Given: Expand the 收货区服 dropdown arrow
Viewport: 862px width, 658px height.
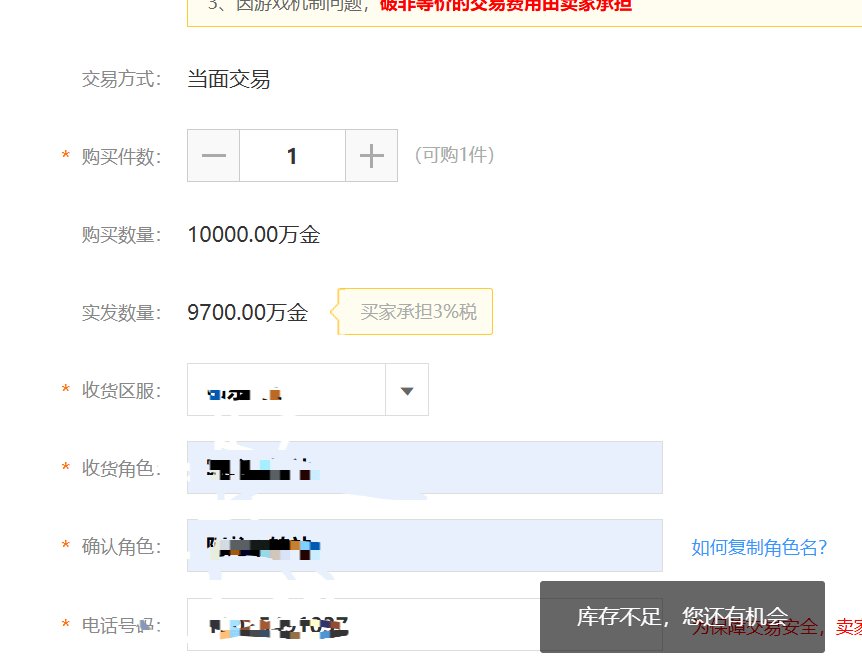Looking at the screenshot, I should (x=407, y=390).
